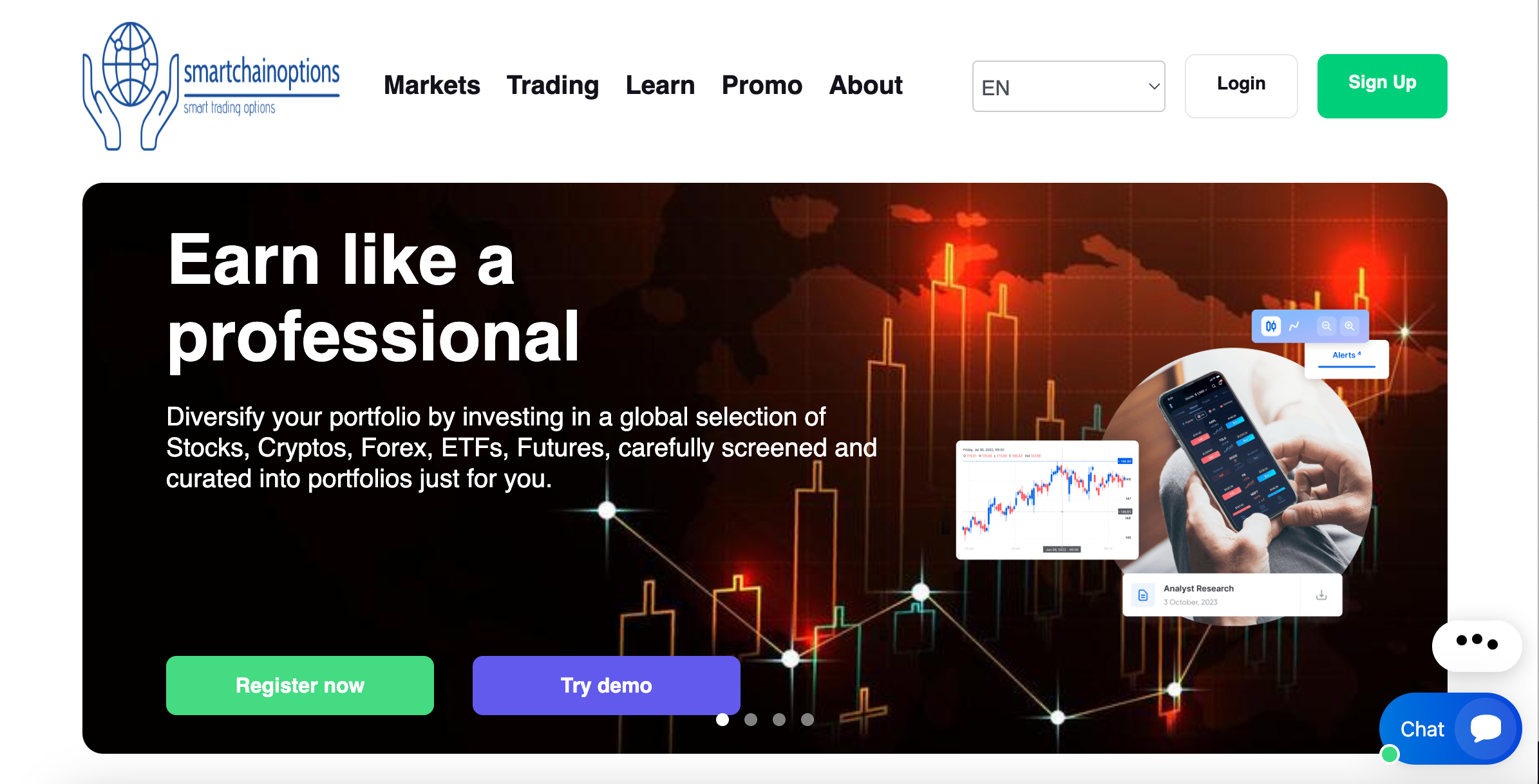Open the EN language dropdown
Image resolution: width=1539 pixels, height=784 pixels.
(1068, 86)
